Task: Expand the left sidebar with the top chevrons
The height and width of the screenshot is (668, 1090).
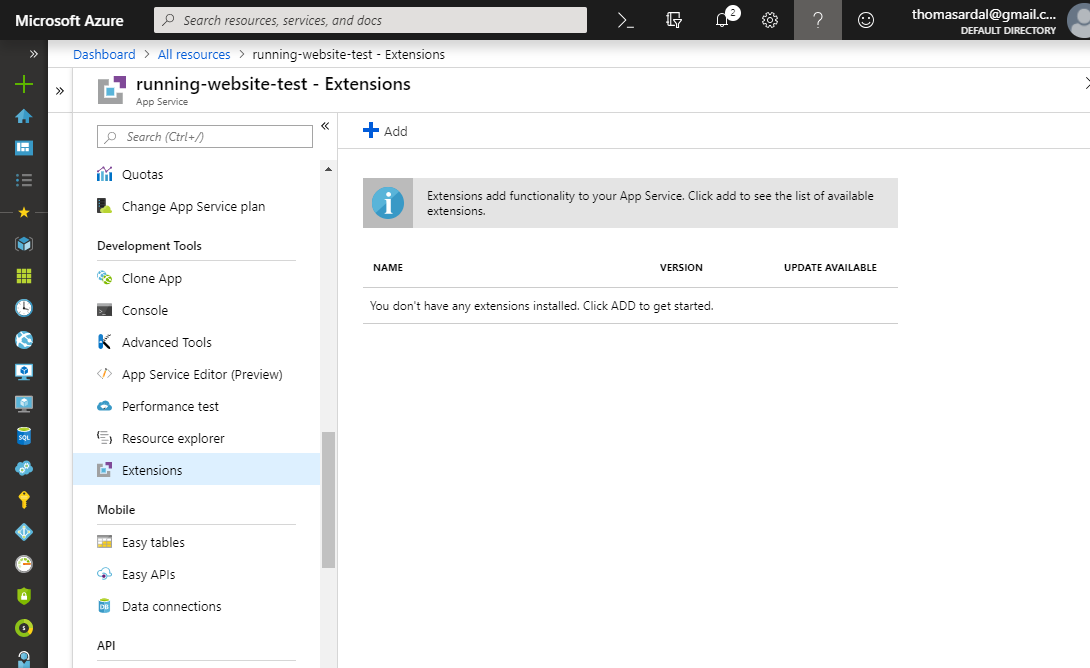Action: point(33,54)
